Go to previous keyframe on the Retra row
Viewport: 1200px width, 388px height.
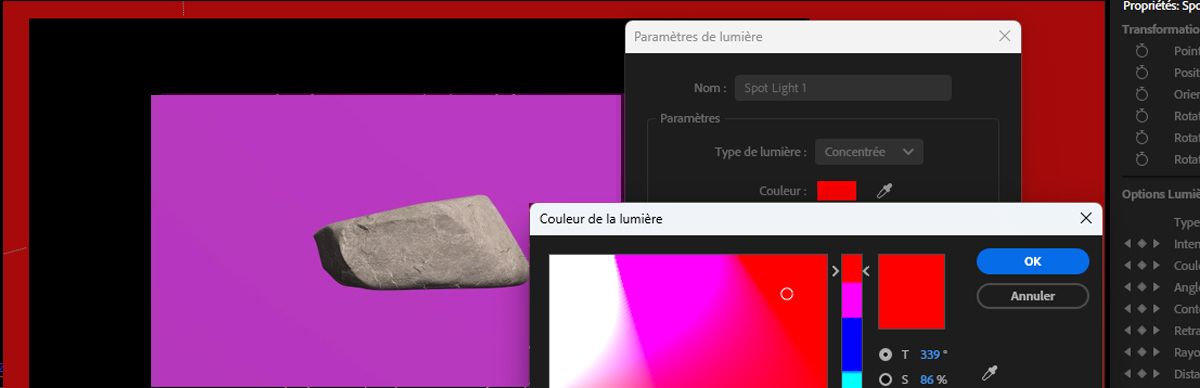[1128, 331]
